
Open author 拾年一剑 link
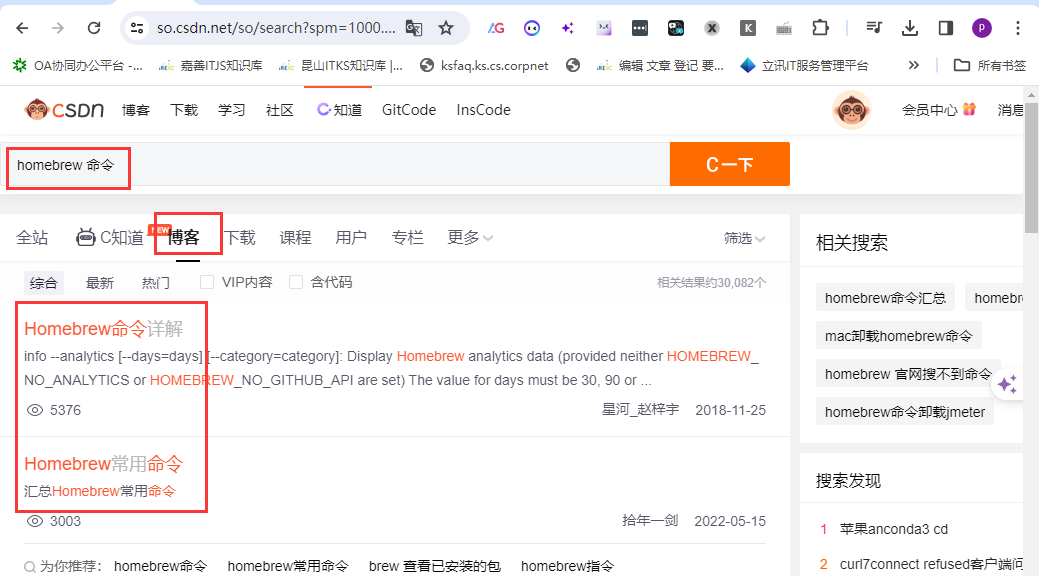click(650, 520)
